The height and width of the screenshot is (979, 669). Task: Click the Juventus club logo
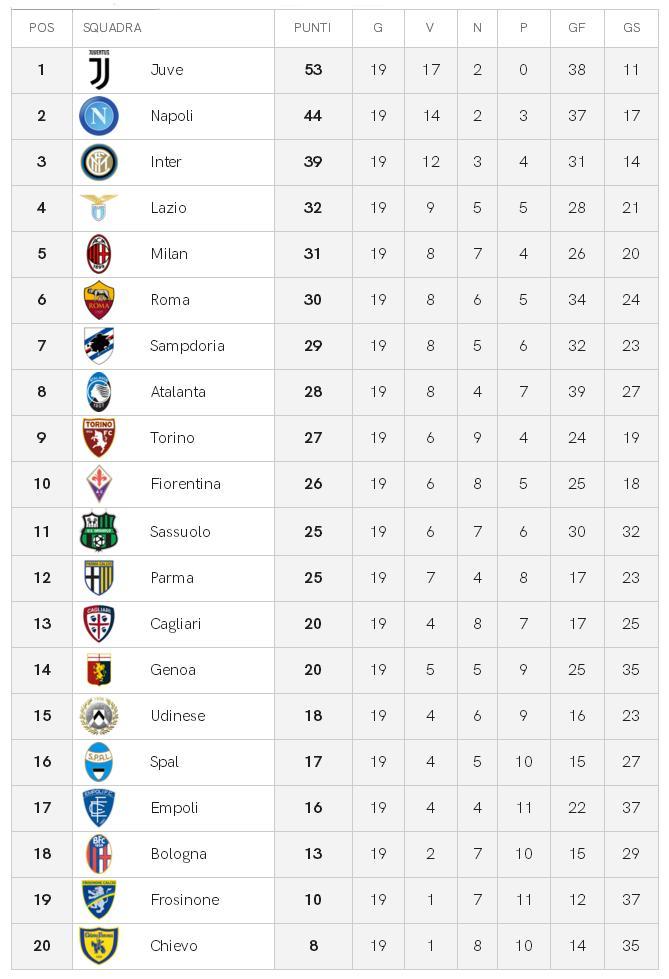[x=99, y=70]
